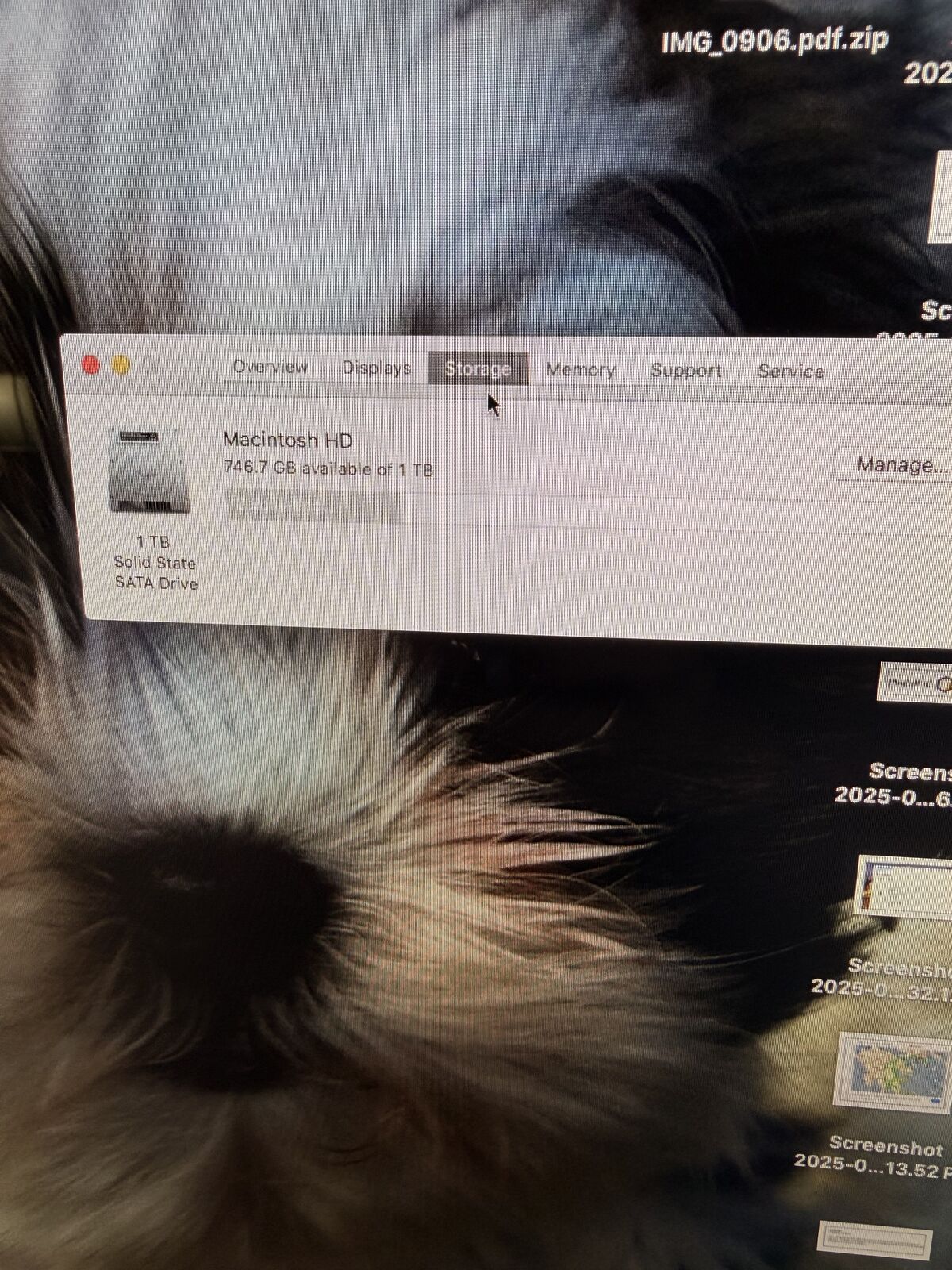
Task: Minimize the window with the yellow button
Action: (x=121, y=366)
